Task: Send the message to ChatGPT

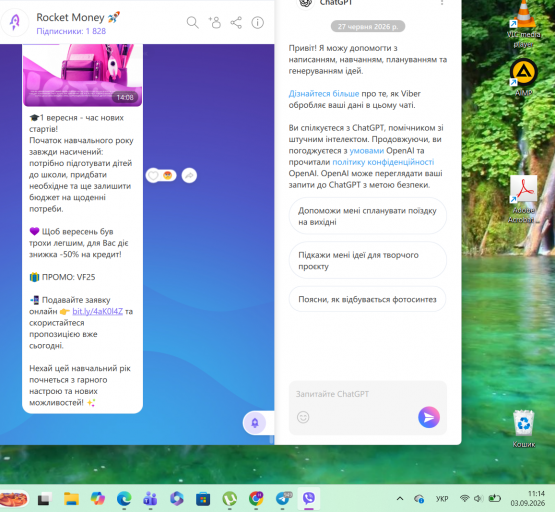Action: point(429,417)
